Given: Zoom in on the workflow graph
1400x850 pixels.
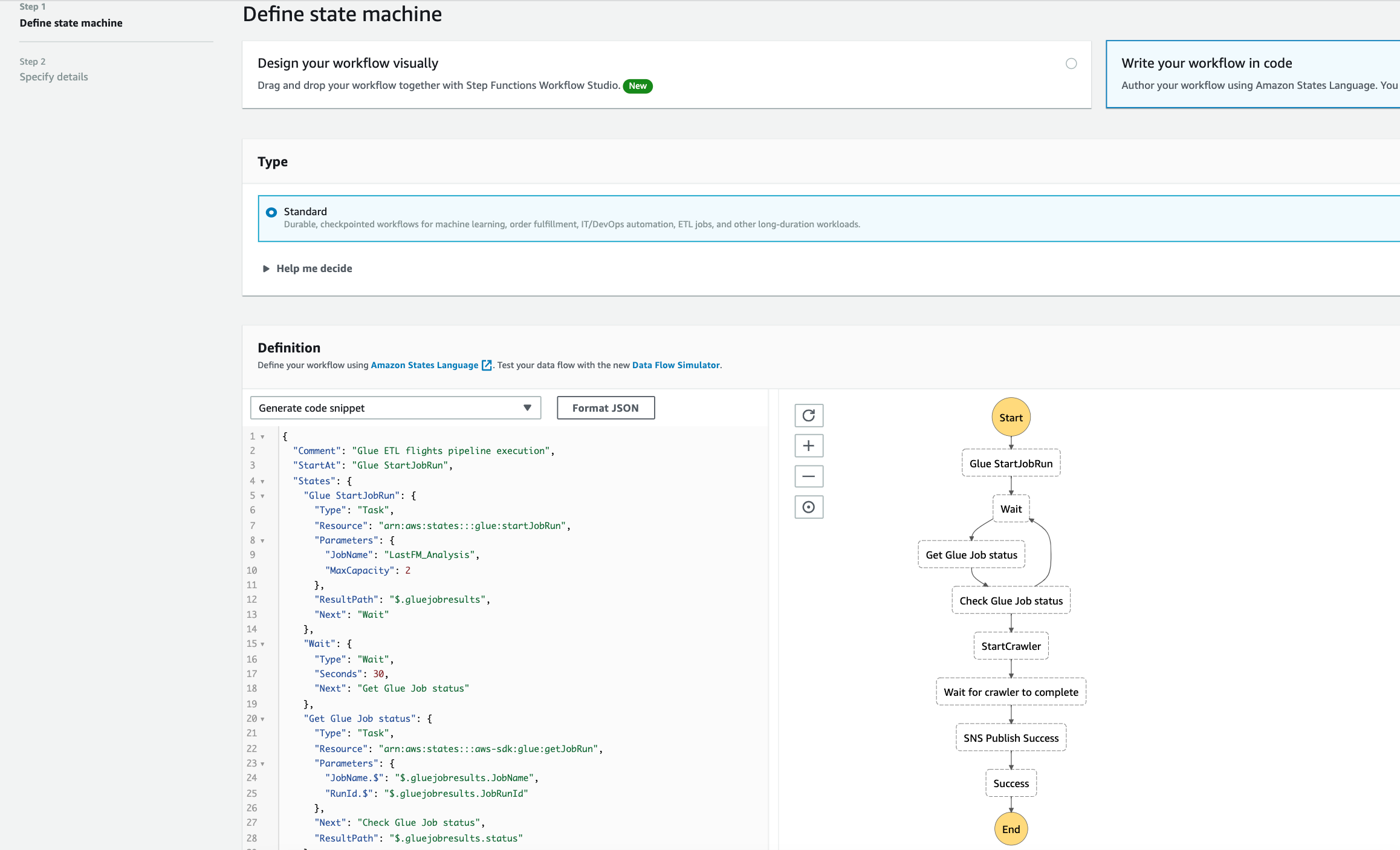Looking at the screenshot, I should click(x=808, y=446).
